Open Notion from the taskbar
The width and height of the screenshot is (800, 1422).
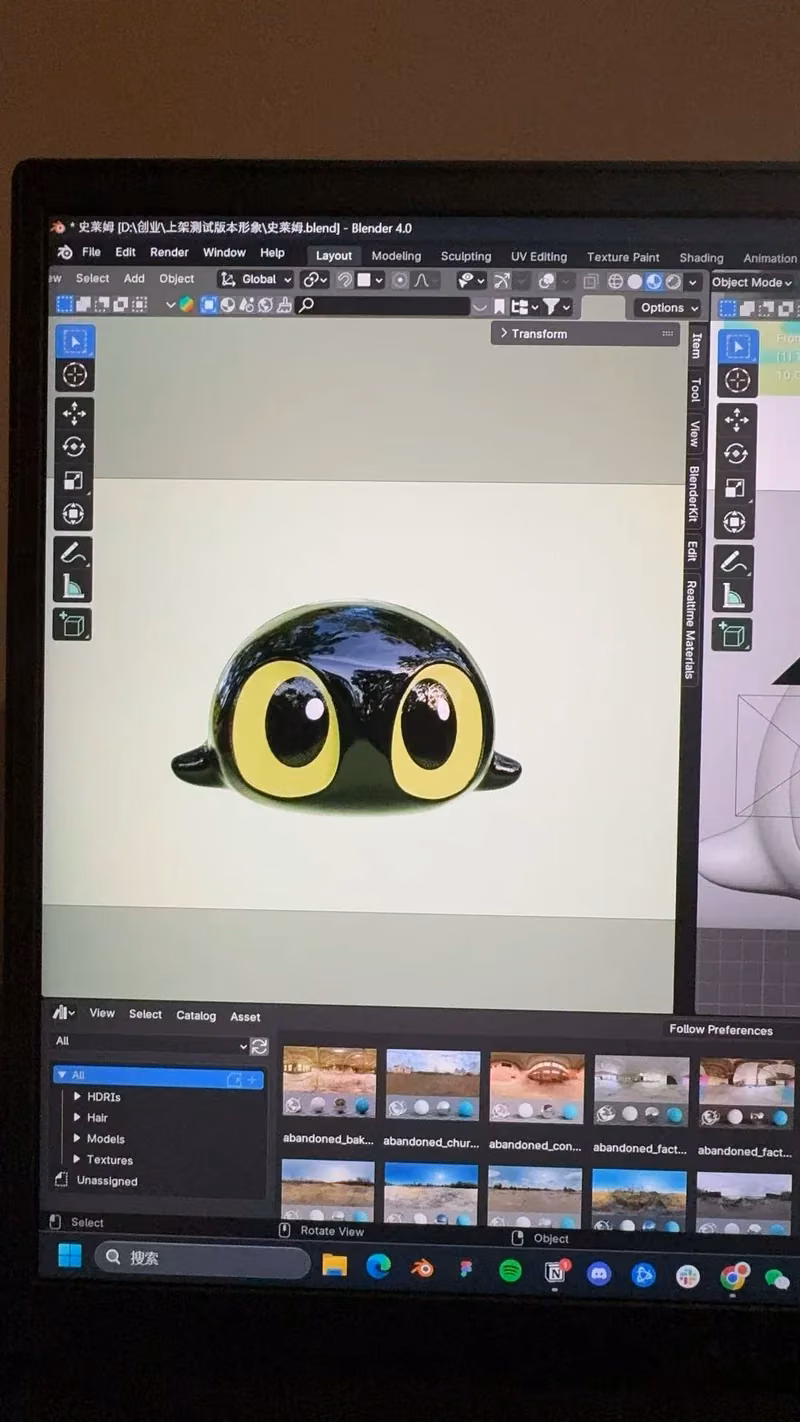coord(555,1272)
